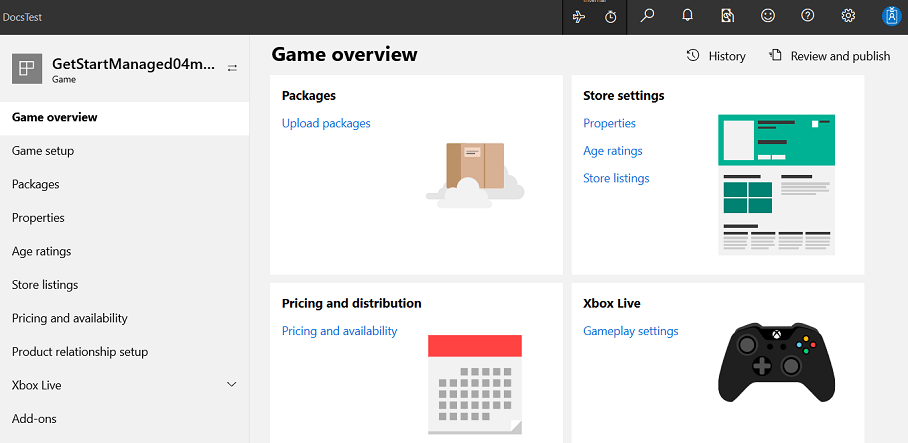Screen dimensions: 908x443
Task: Click the document badge icon in header
Action: point(728,16)
